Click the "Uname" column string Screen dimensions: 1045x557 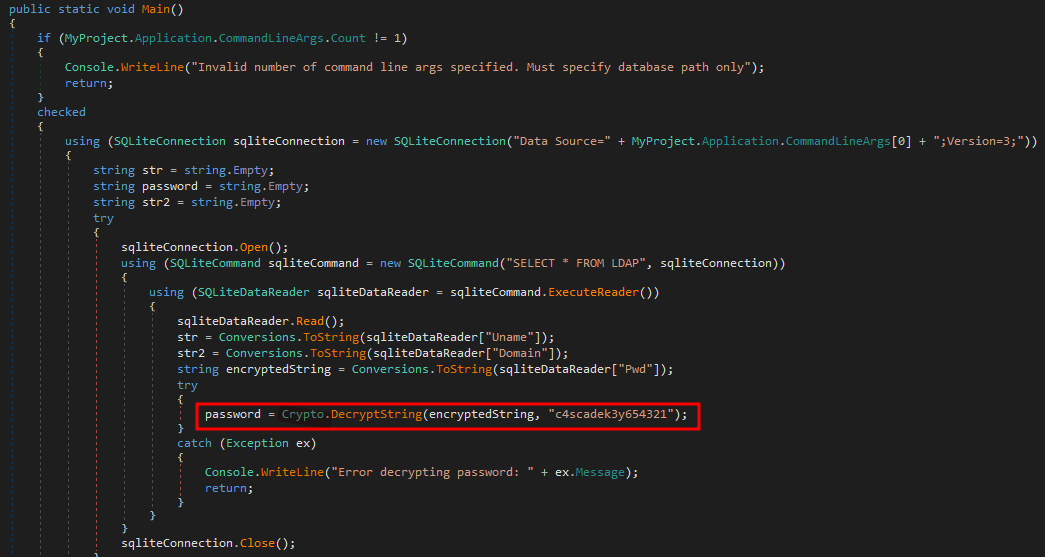tap(518, 337)
